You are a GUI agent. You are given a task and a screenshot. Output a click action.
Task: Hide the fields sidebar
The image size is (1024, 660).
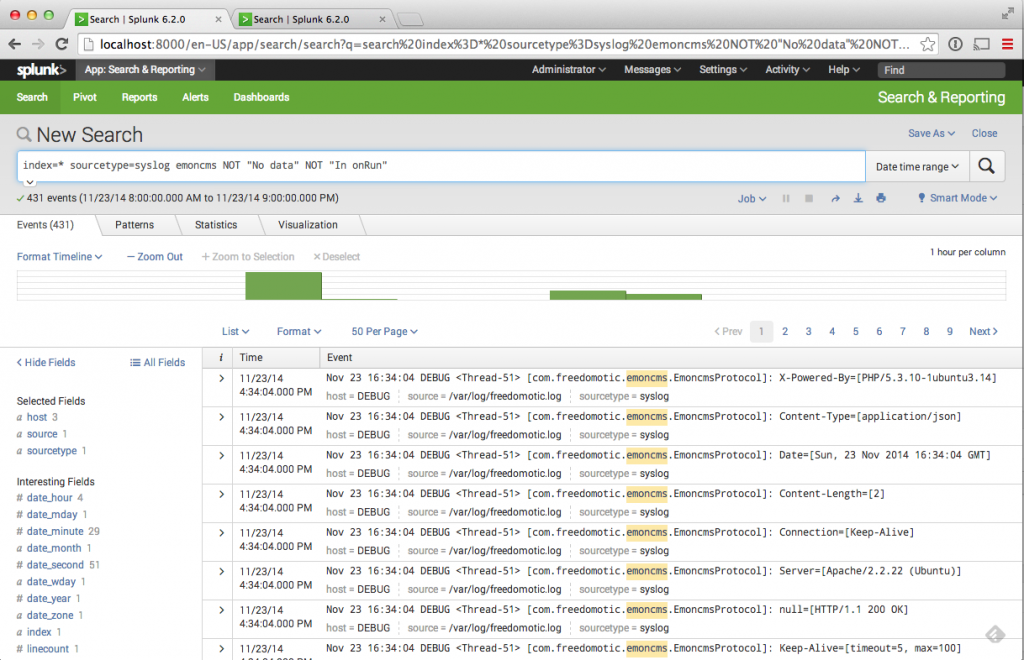(x=46, y=363)
